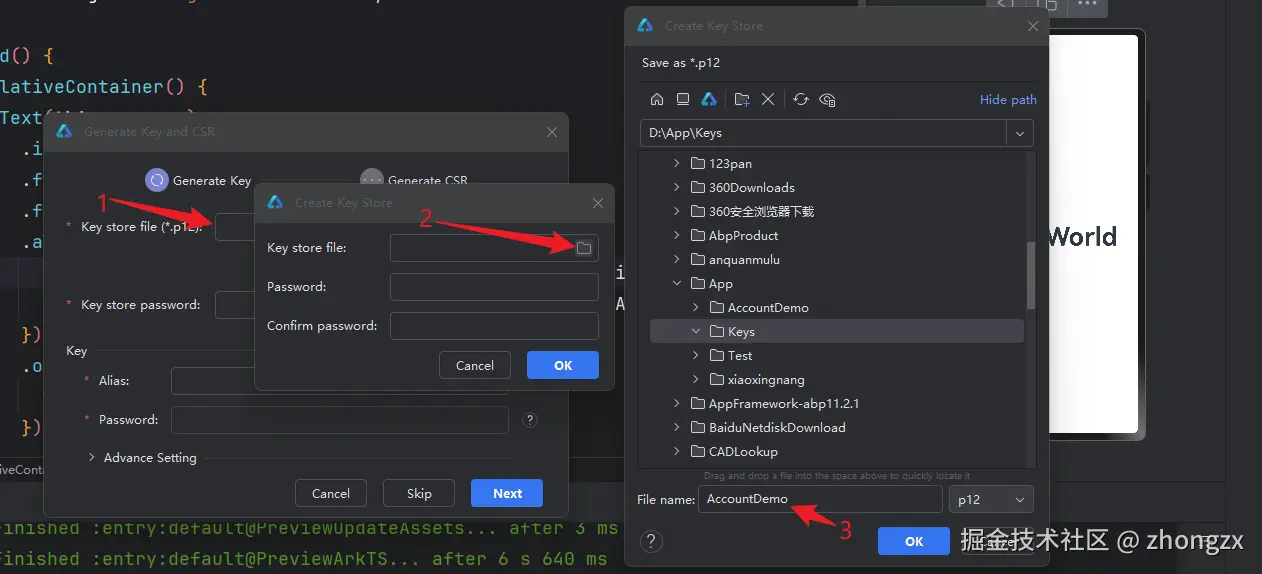Confirm Save as dialog with OK
The width and height of the screenshot is (1262, 574).
(x=914, y=541)
